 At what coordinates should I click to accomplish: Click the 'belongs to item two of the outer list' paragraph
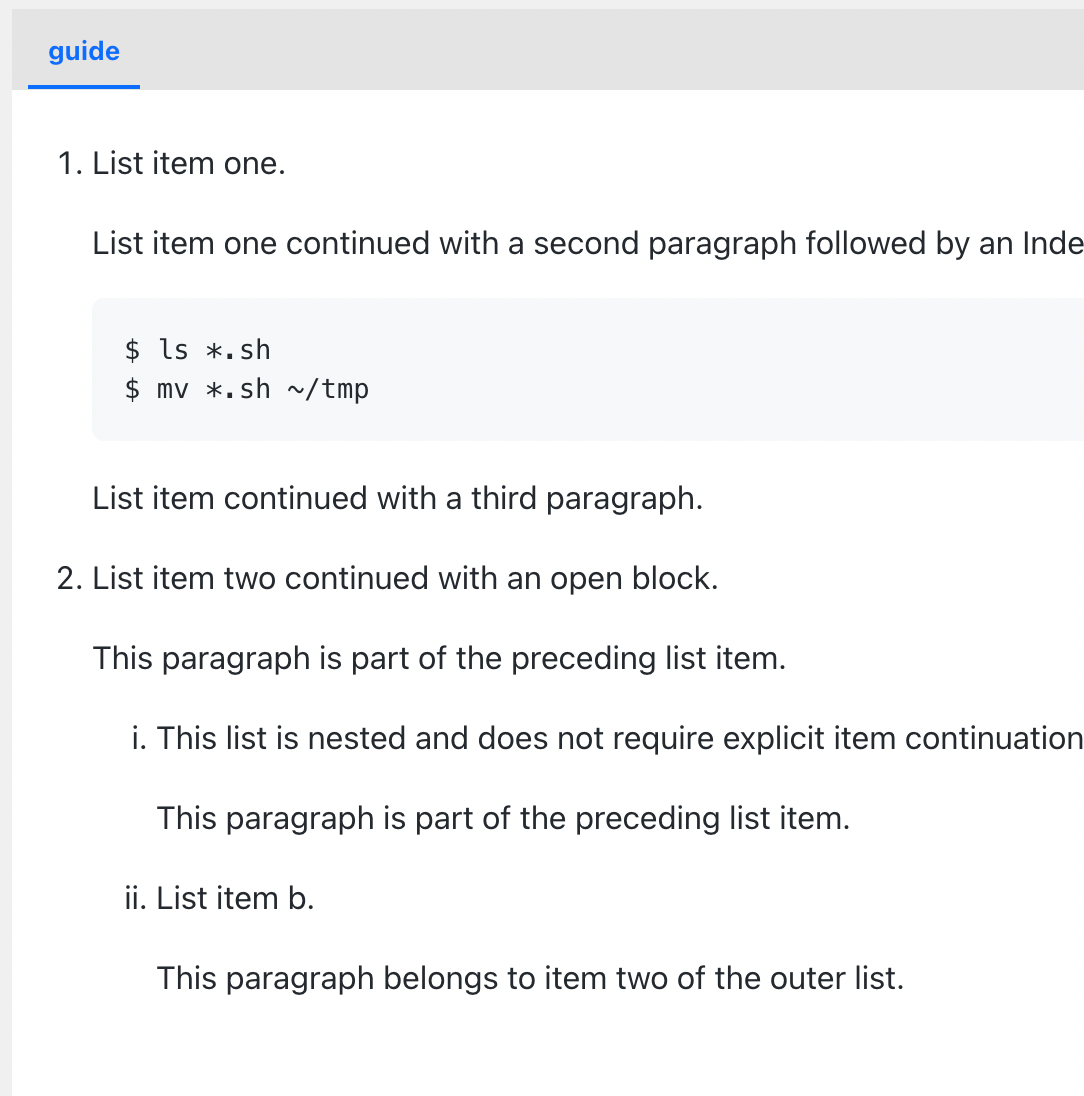[530, 978]
